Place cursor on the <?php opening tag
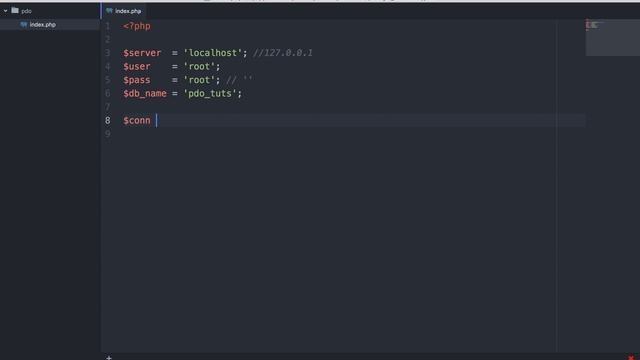Screen dimensions: 640x360 coord(137,26)
